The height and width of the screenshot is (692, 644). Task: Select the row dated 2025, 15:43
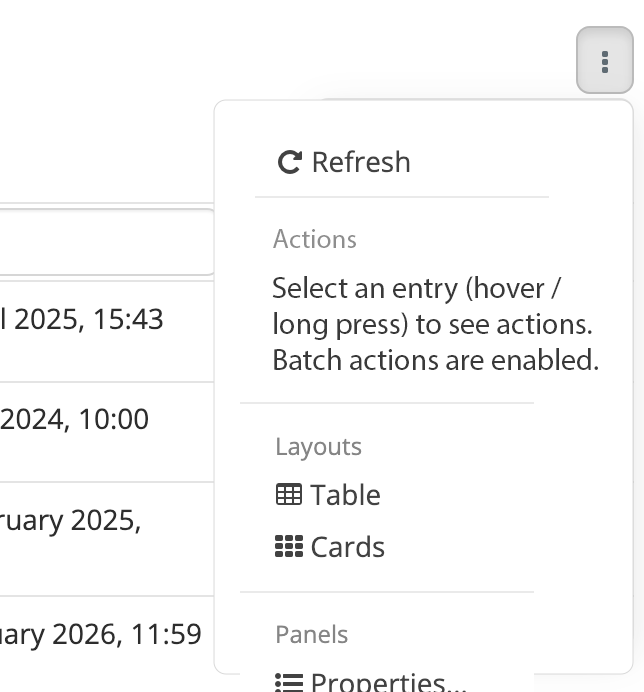tap(82, 320)
